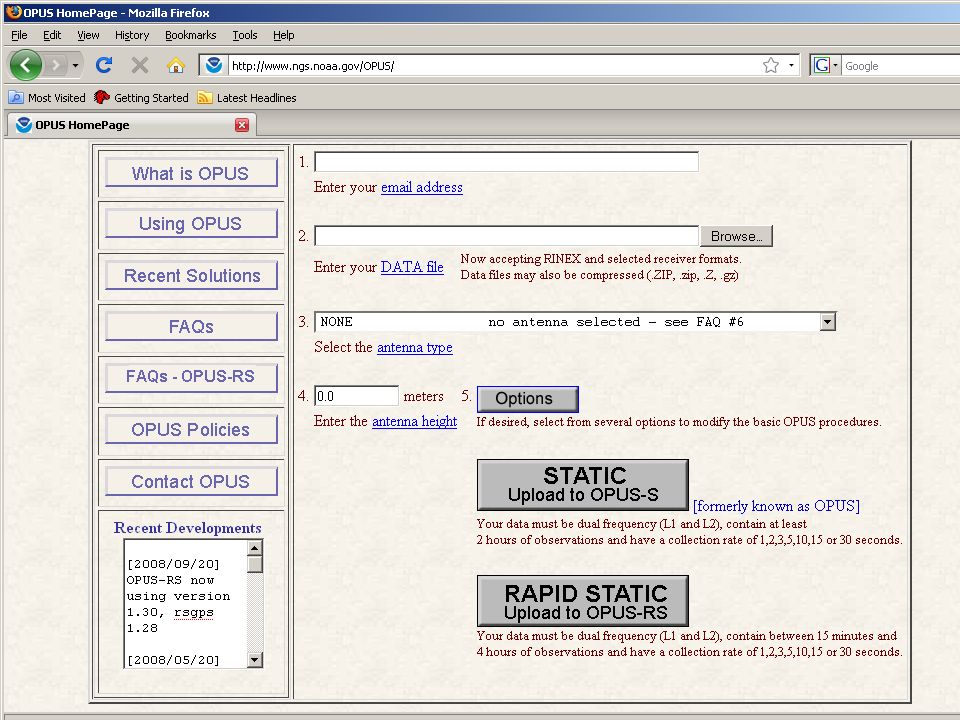
Task: Open the address bar history dropdown
Action: 791,66
